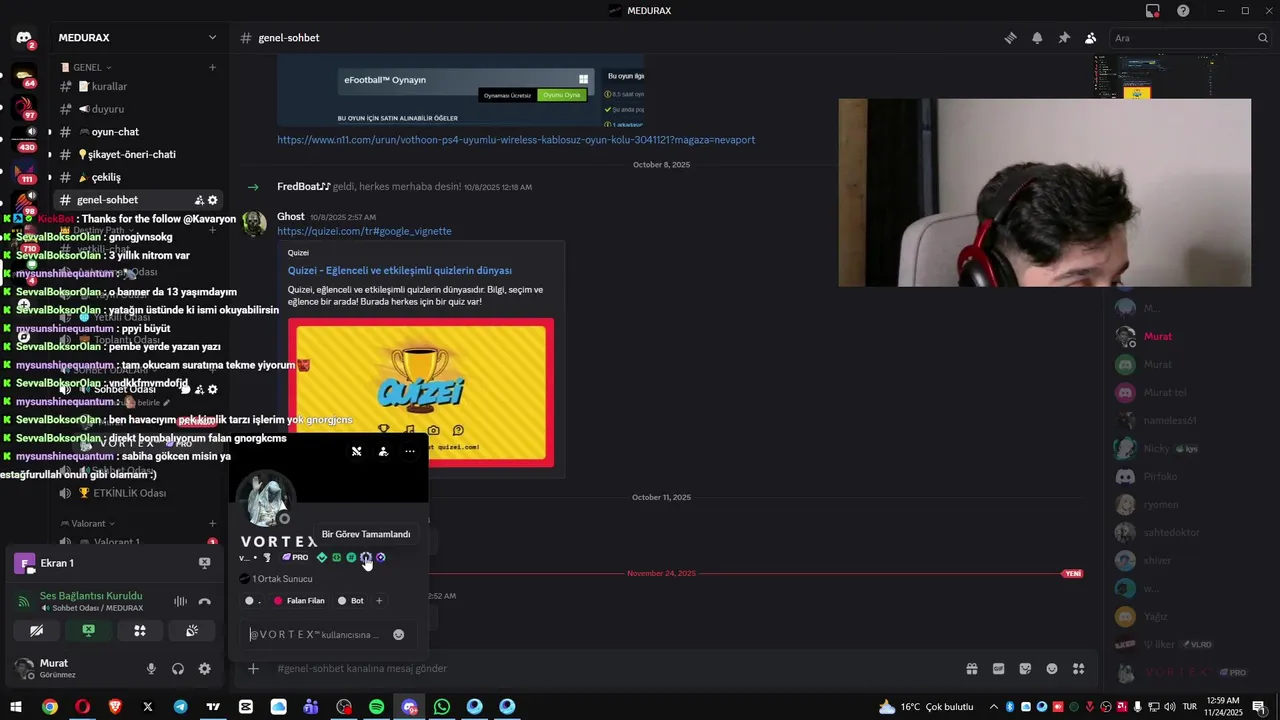Screen dimensions: 1280x720
Task: Create invite for genel-sohbet channel
Action: 199,200
